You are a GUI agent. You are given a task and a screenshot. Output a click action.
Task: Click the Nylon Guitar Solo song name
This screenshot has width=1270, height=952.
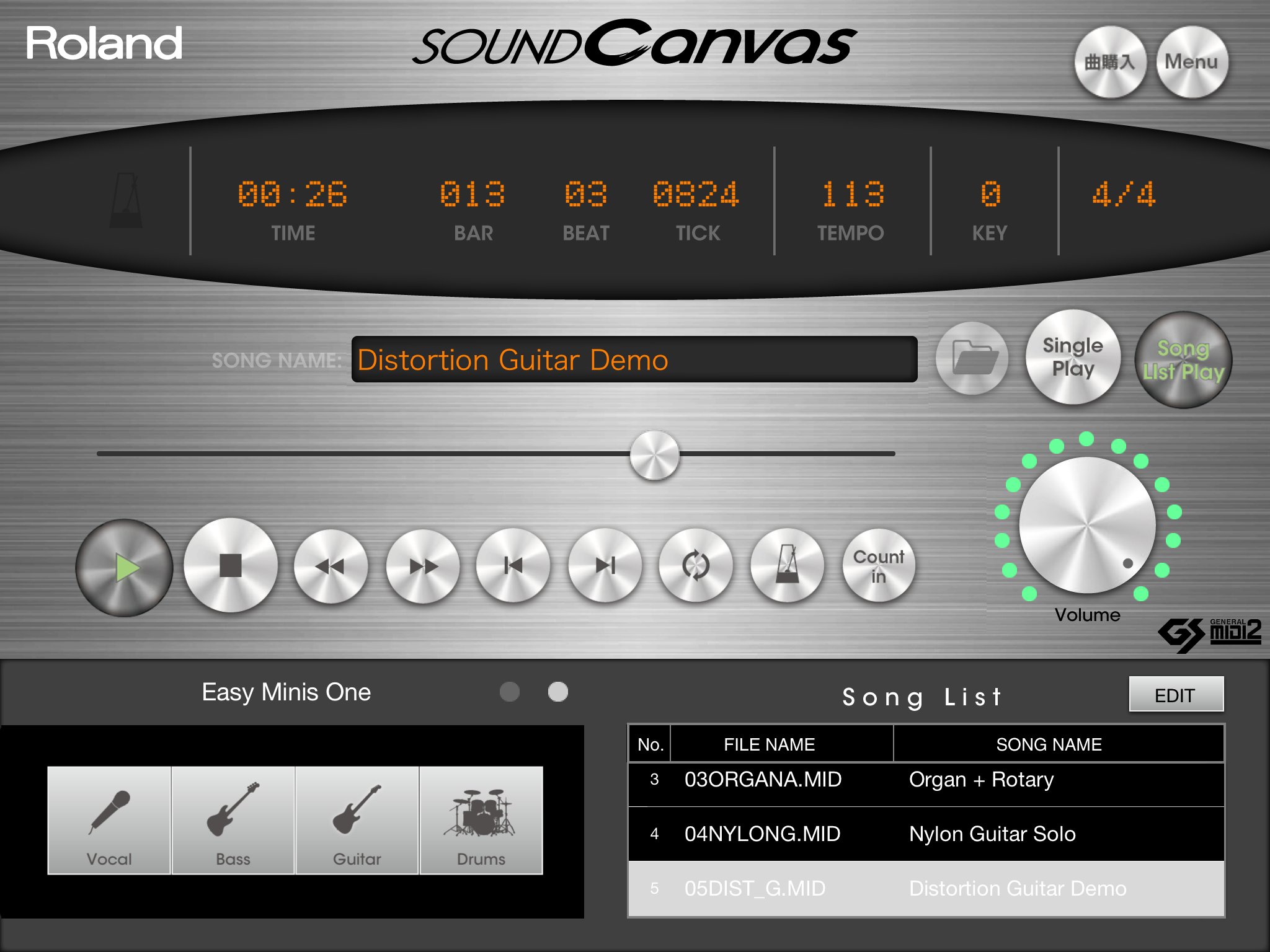tap(992, 834)
